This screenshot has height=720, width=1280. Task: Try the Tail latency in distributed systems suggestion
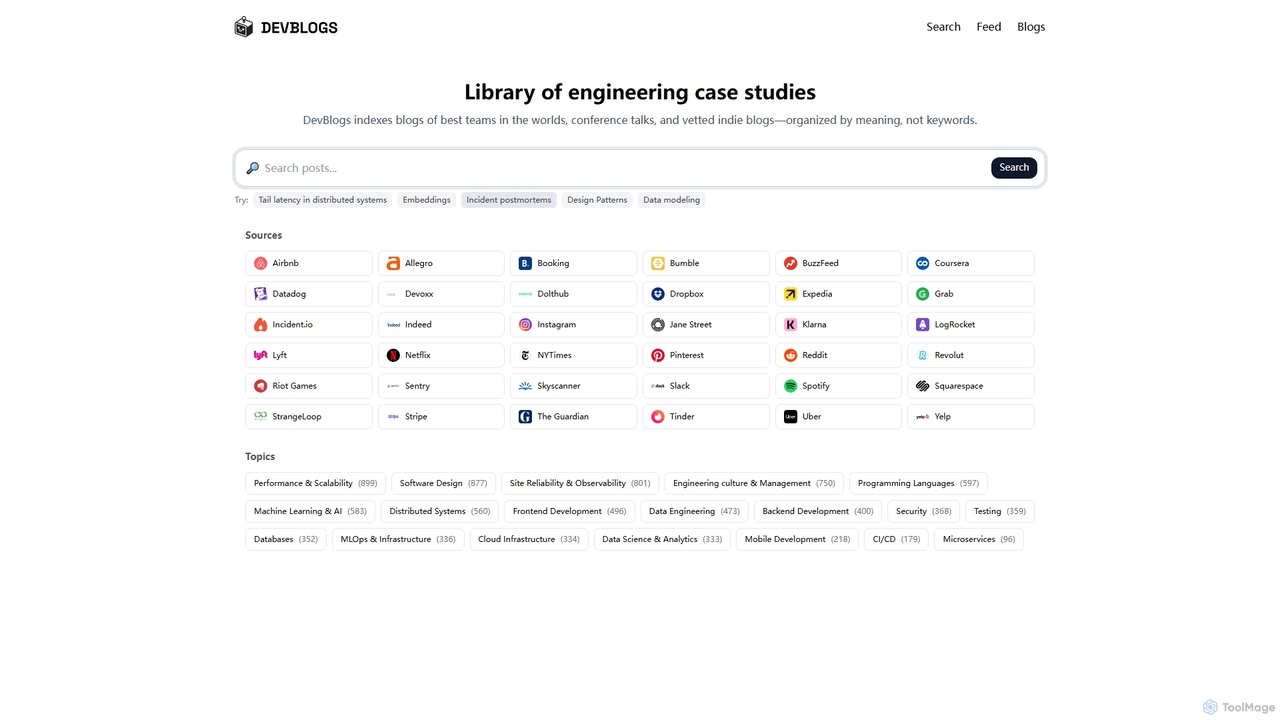[323, 200]
